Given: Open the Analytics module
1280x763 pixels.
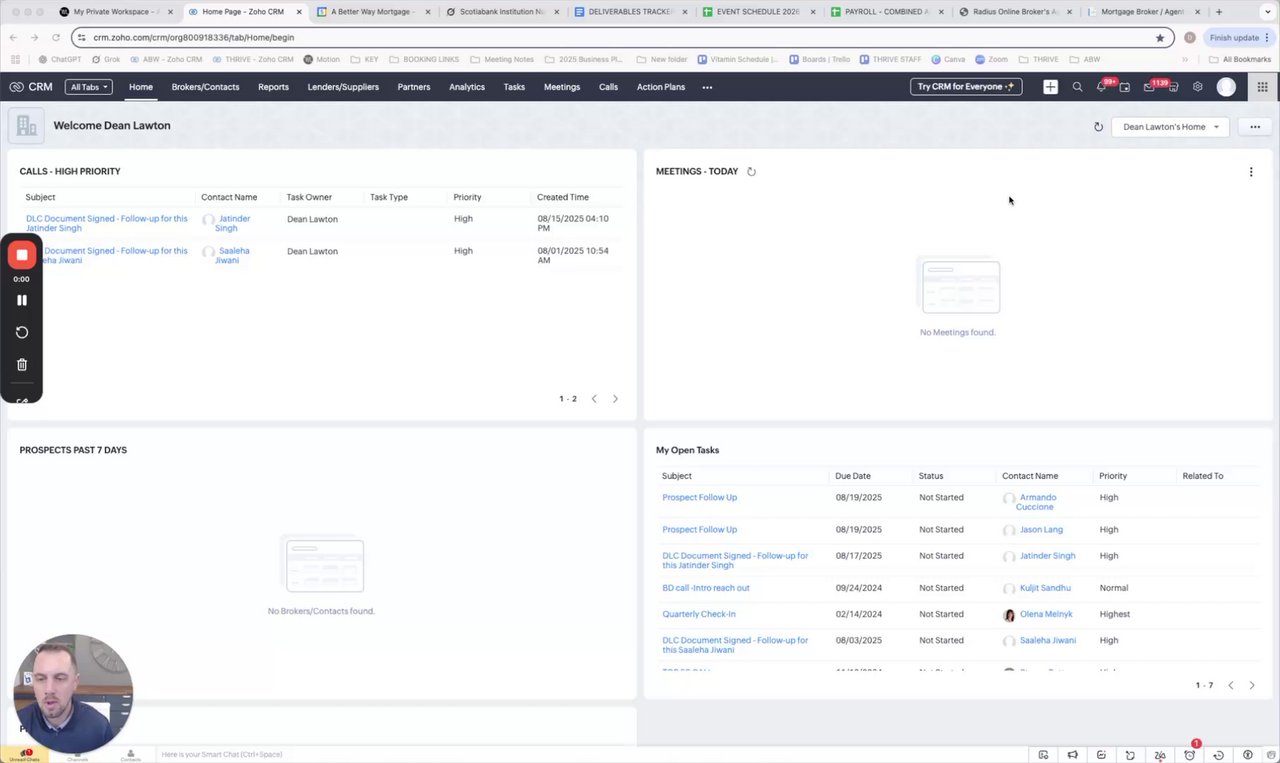Looking at the screenshot, I should [x=467, y=87].
